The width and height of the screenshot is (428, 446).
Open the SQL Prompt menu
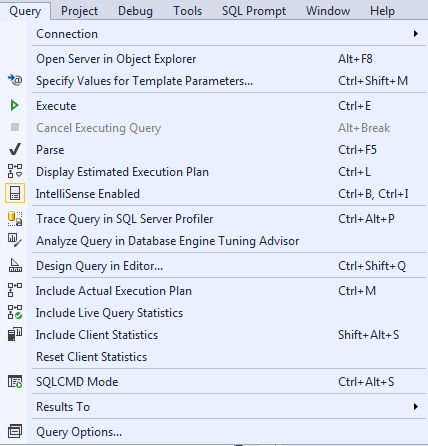coord(254,11)
